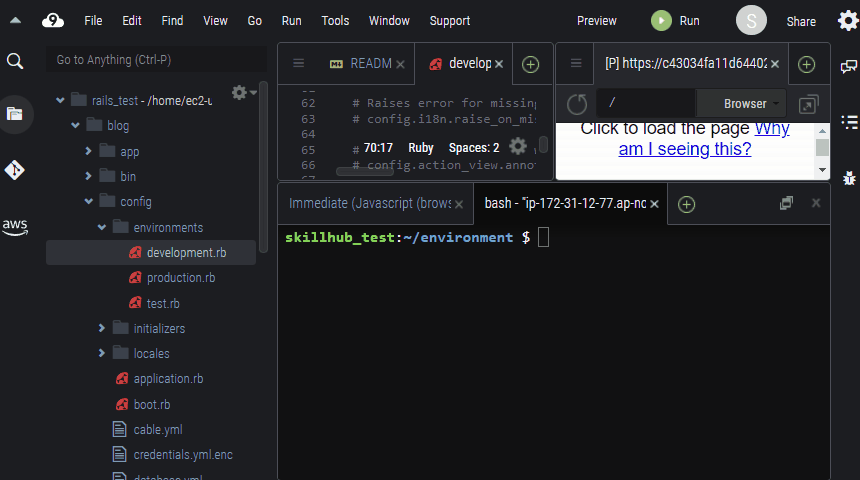Maximize the terminal console pane

pos(786,203)
